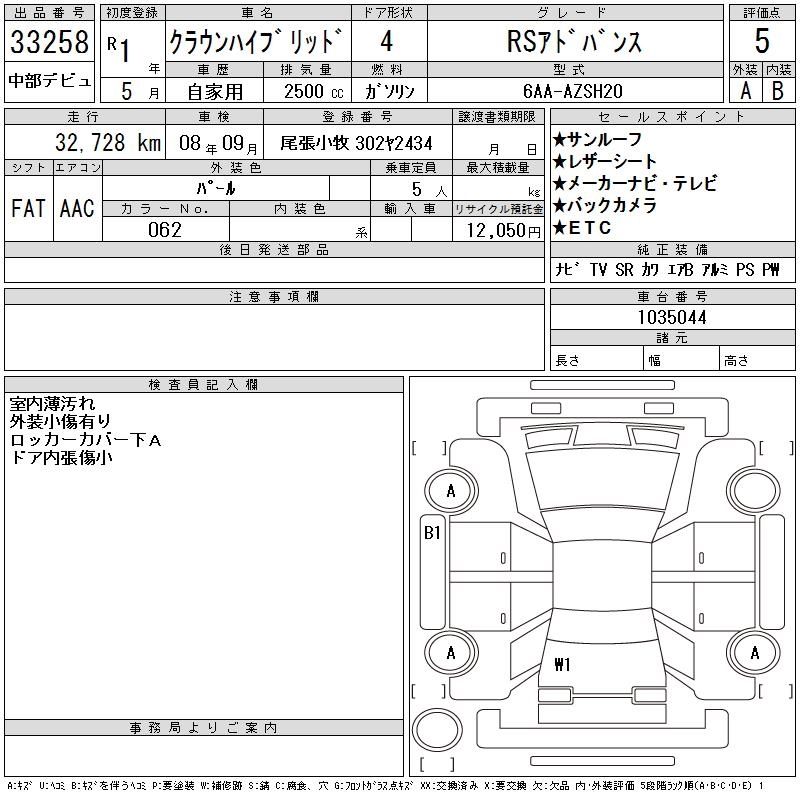Screen dimensions: 800x800
Task: Click overall evaluation score 5
Action: point(762,41)
